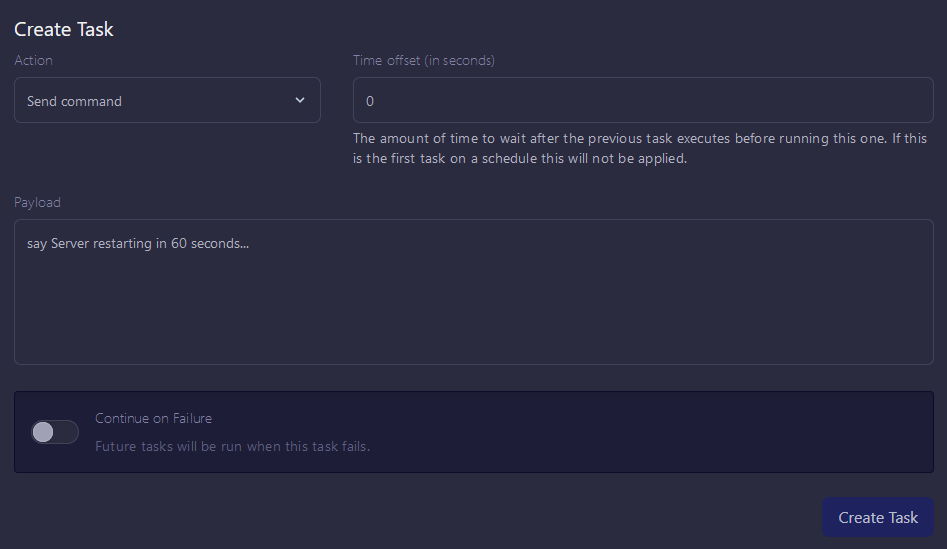Viewport: 947px width, 549px height.
Task: Click the 'Action' field label
Action: click(x=33, y=60)
